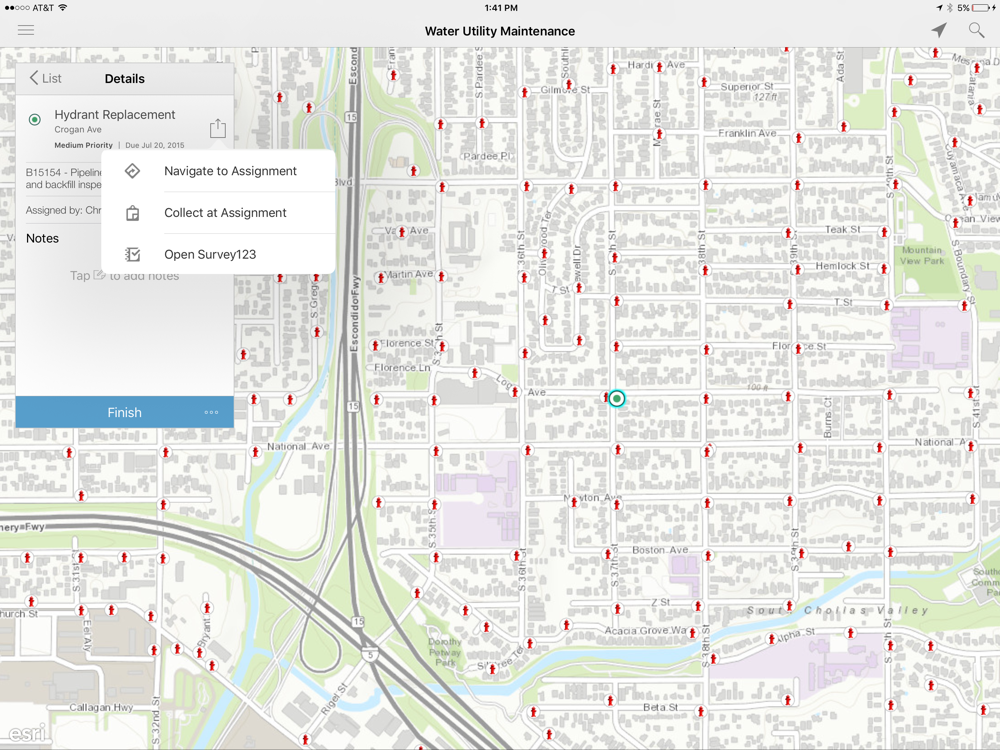This screenshot has width=1000, height=750.
Task: Tap the battery indicator
Action: click(x=982, y=8)
